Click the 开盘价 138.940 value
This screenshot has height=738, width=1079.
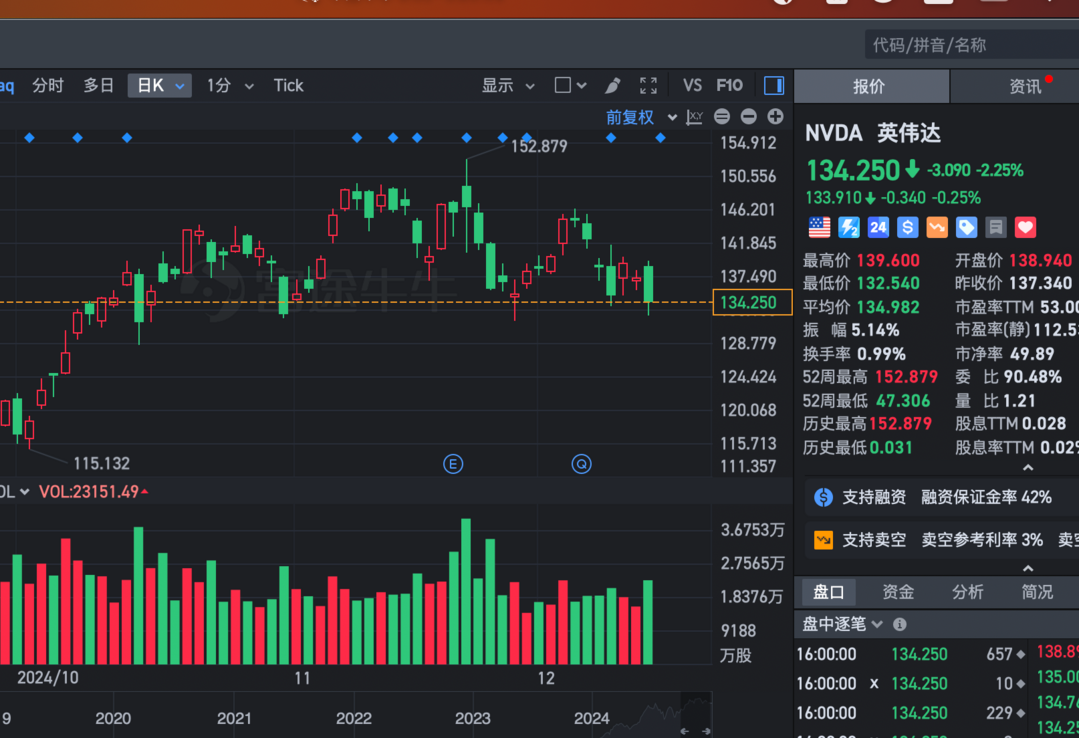click(1041, 260)
